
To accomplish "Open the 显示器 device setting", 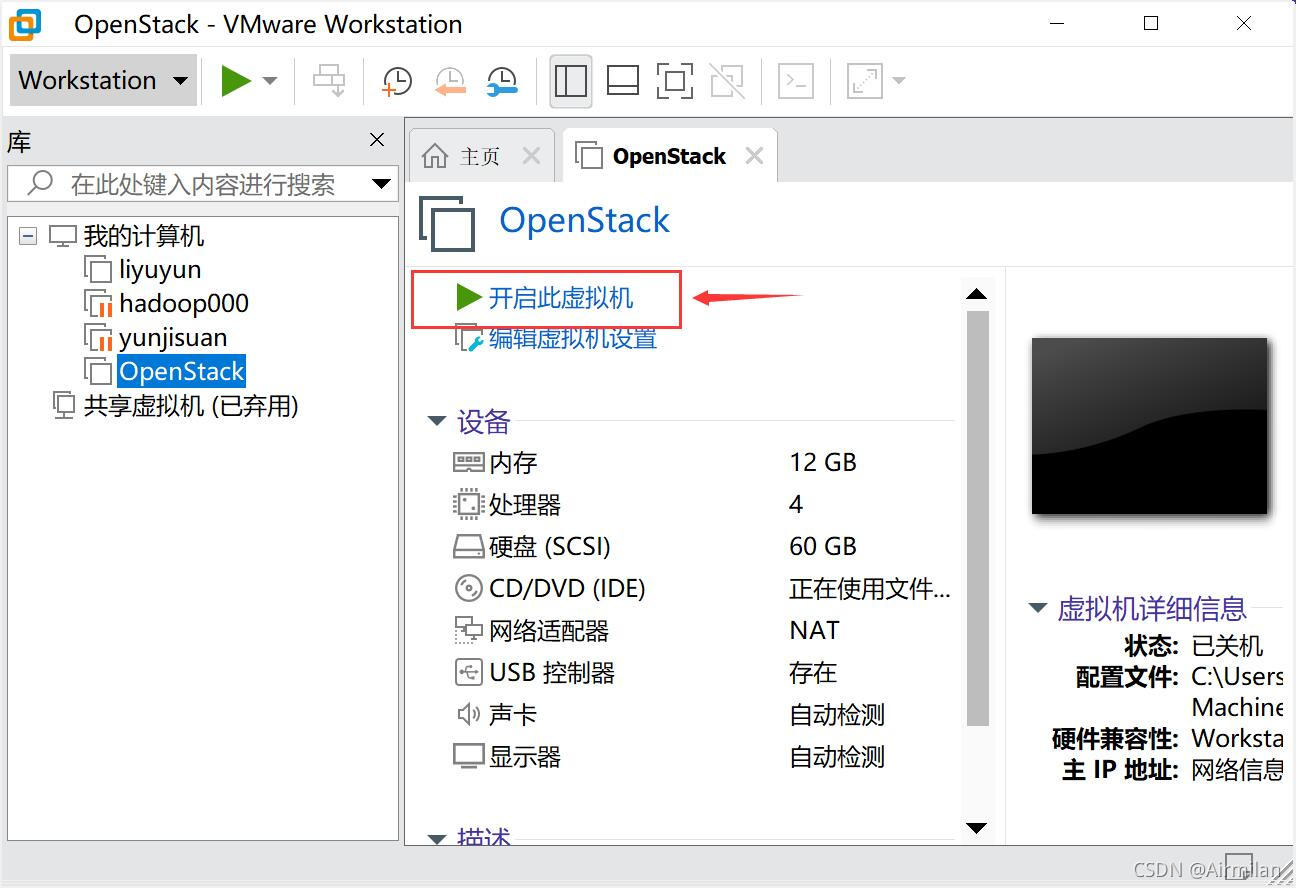I will 525,757.
